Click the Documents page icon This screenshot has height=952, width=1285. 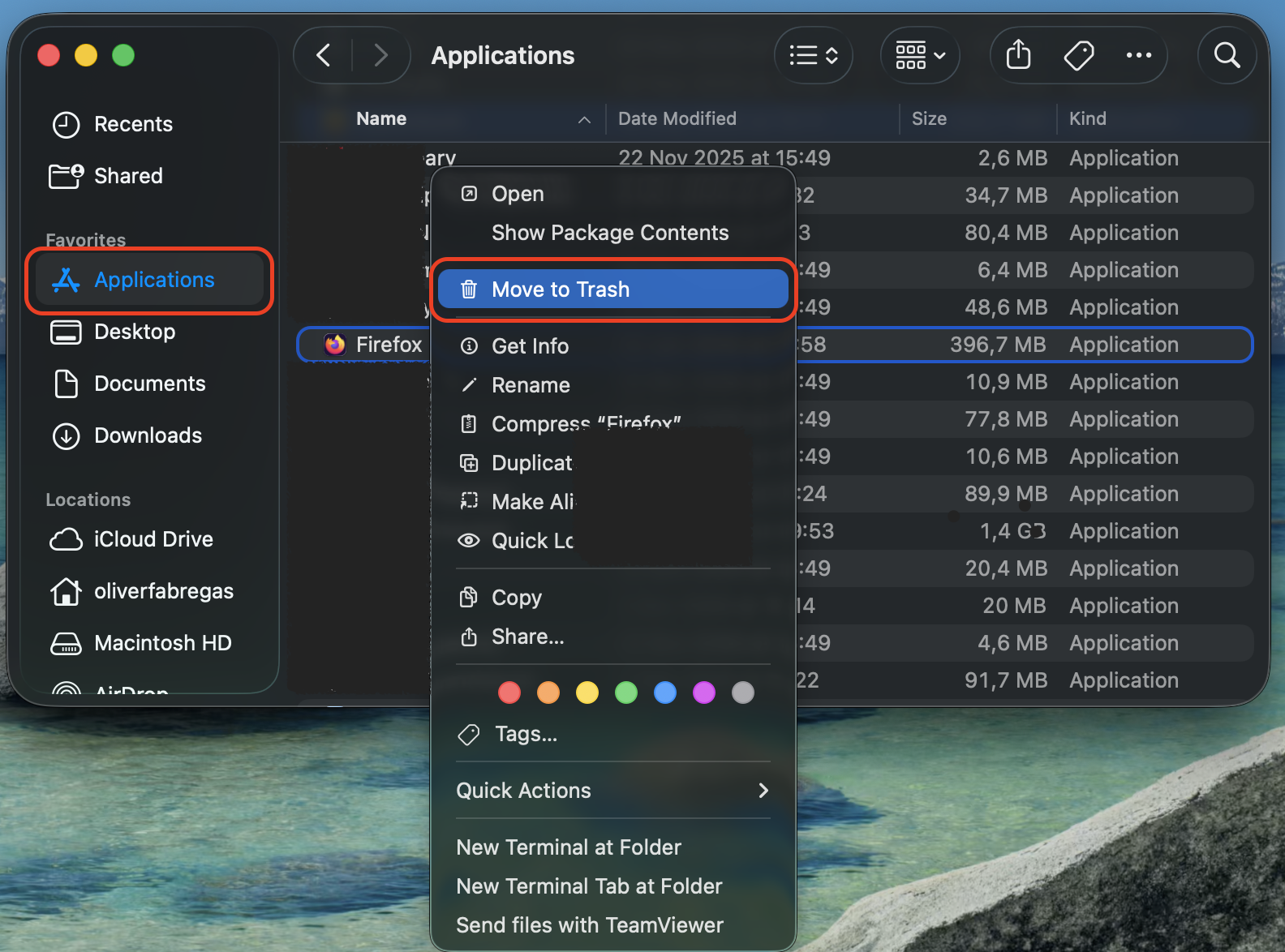pos(66,384)
